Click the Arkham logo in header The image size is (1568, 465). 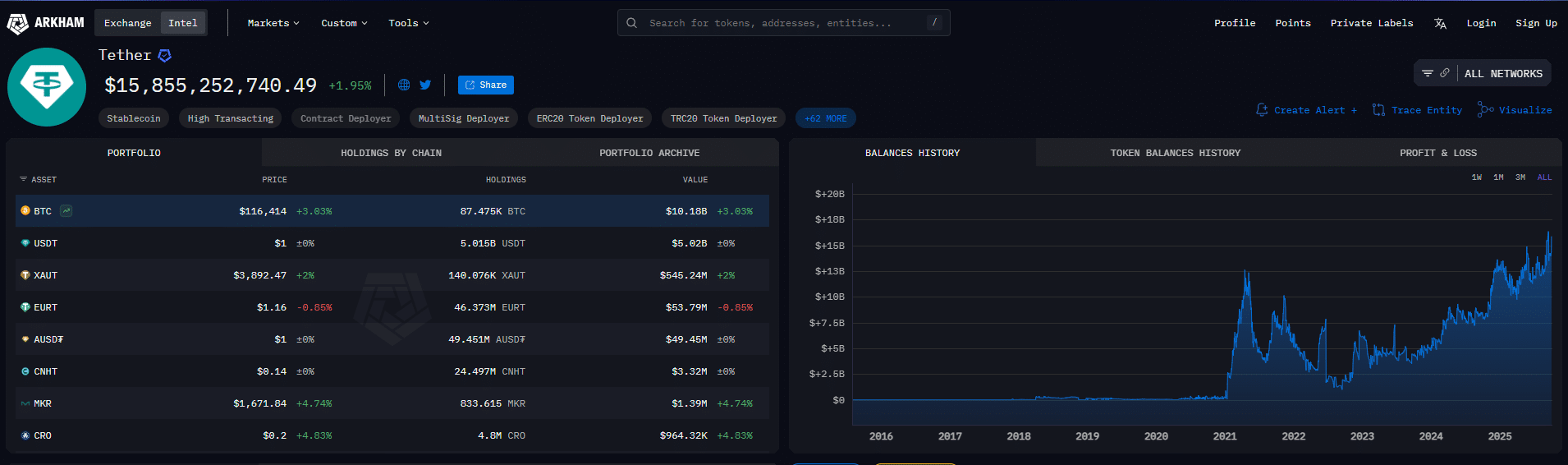46,23
